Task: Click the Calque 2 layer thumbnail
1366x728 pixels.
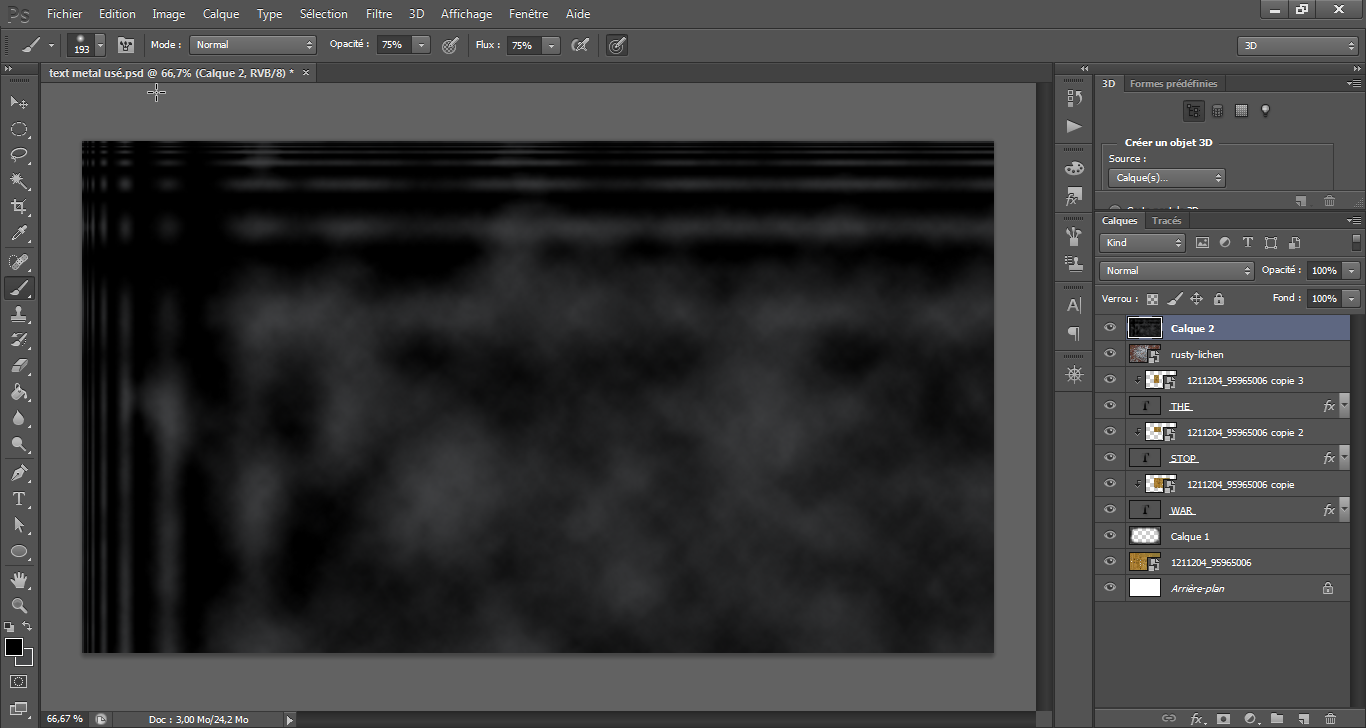Action: point(1144,328)
